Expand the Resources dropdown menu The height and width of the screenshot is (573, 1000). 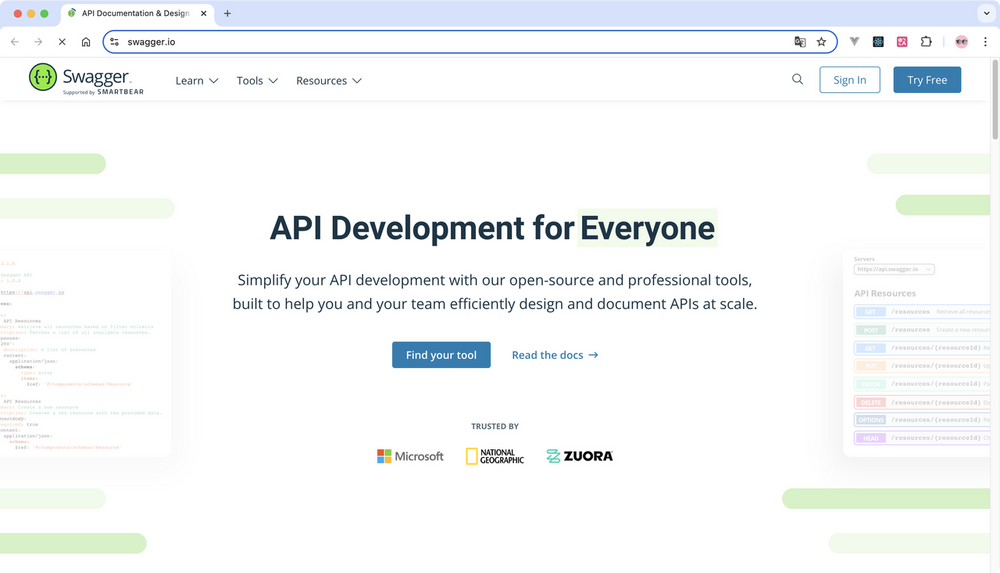[x=328, y=81]
